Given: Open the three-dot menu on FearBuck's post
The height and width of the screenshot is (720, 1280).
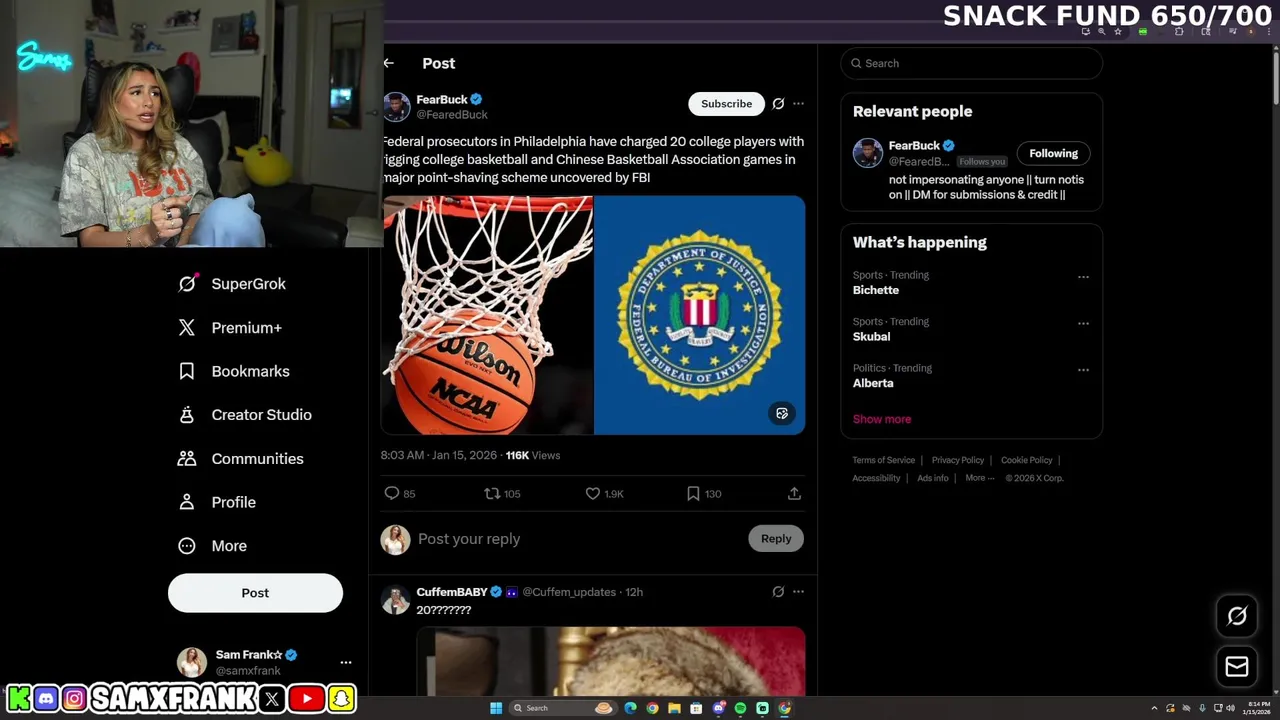Looking at the screenshot, I should (798, 104).
